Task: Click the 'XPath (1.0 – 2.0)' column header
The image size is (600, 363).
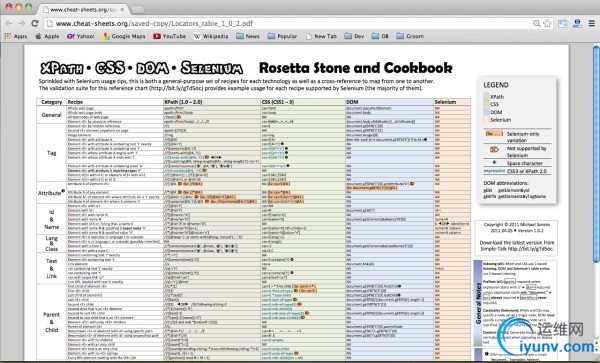Action: [x=211, y=102]
